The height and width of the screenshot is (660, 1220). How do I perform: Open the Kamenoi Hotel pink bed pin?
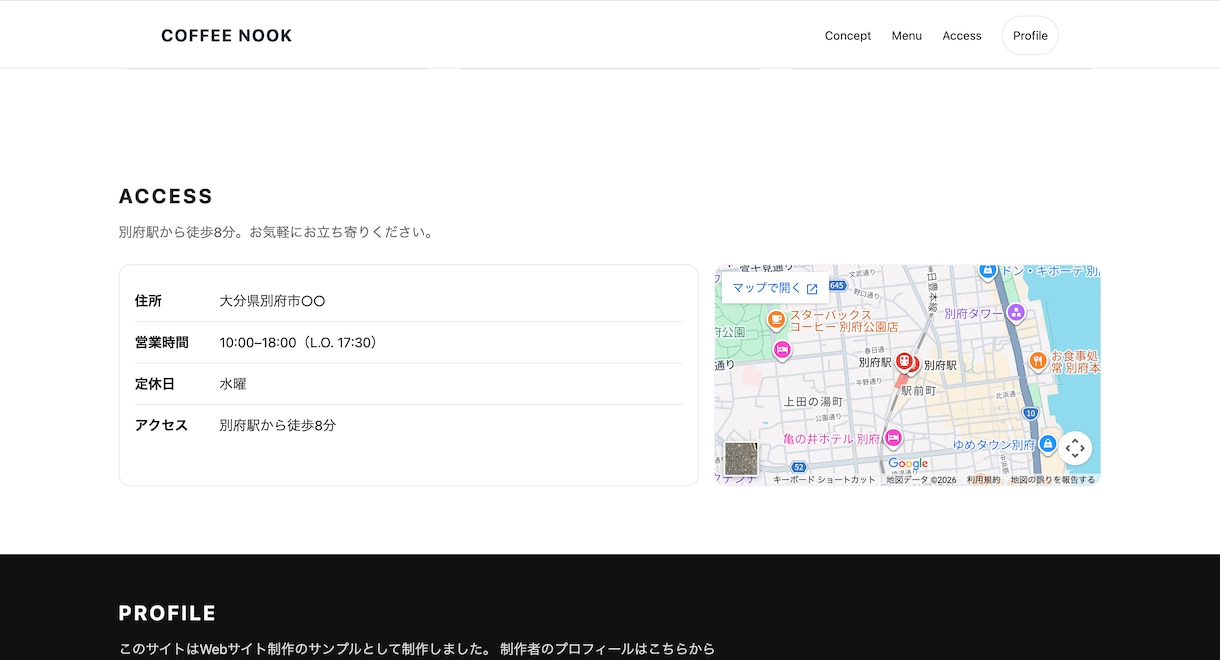coord(893,437)
